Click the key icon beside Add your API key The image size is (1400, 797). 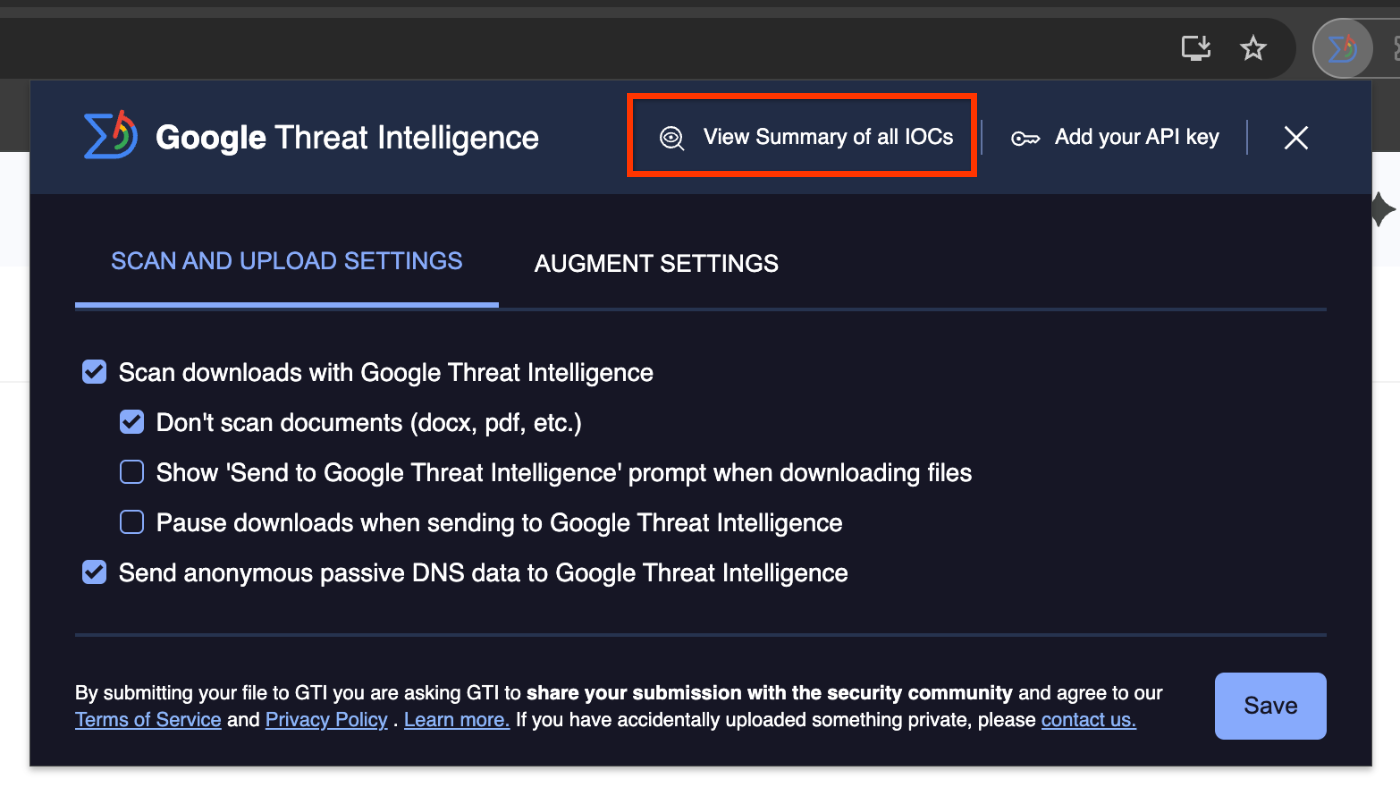pos(1025,138)
